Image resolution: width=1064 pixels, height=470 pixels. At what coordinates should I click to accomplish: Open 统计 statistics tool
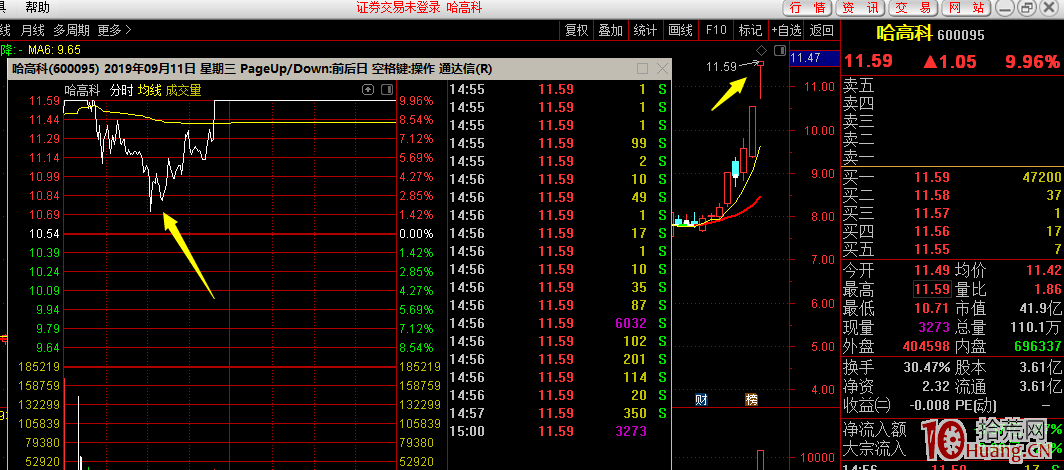(645, 31)
